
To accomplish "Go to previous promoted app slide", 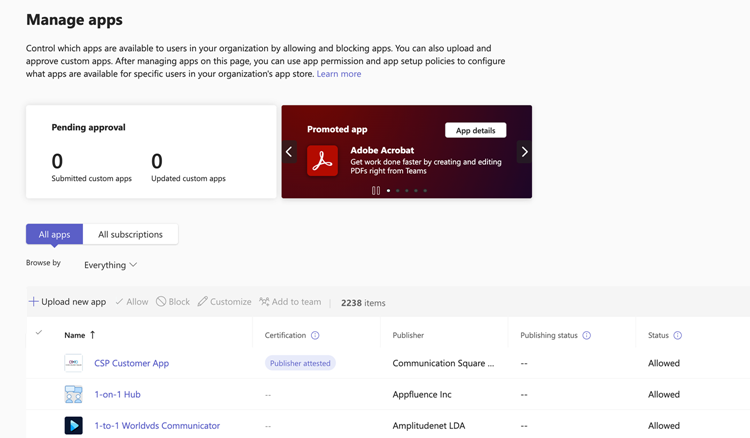I will [x=289, y=152].
